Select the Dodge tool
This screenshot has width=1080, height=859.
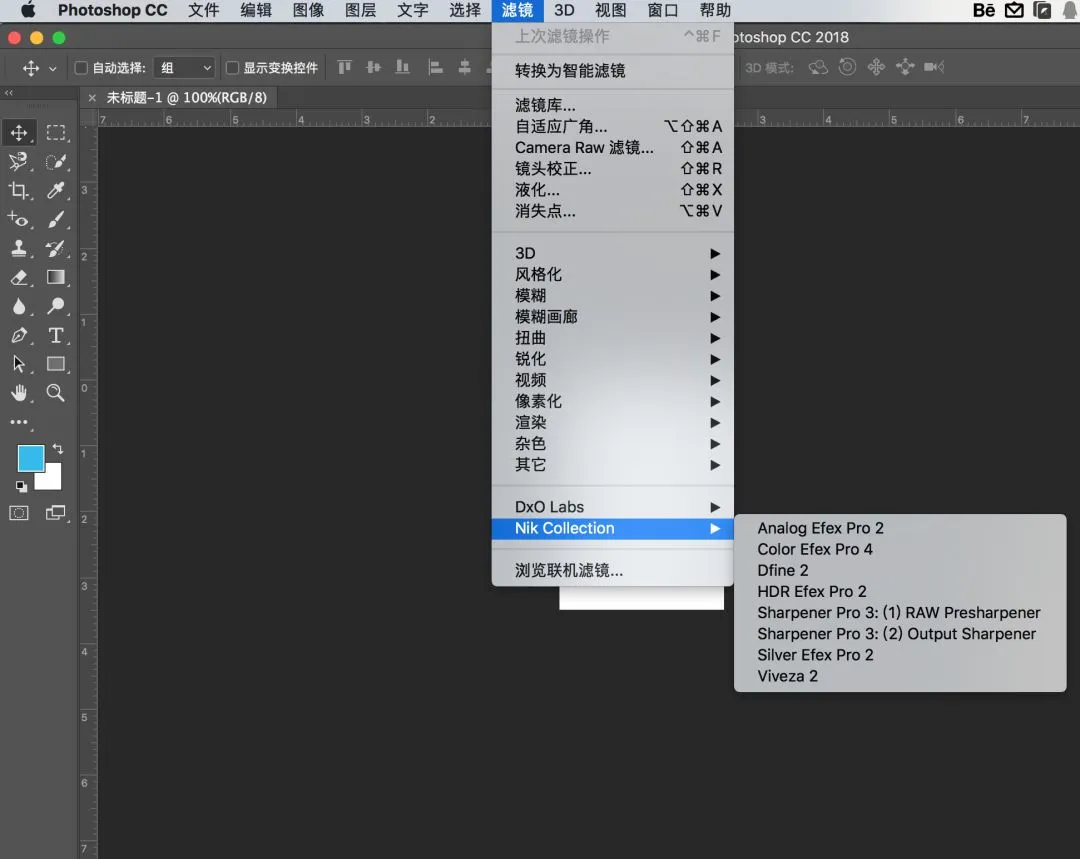coord(56,307)
